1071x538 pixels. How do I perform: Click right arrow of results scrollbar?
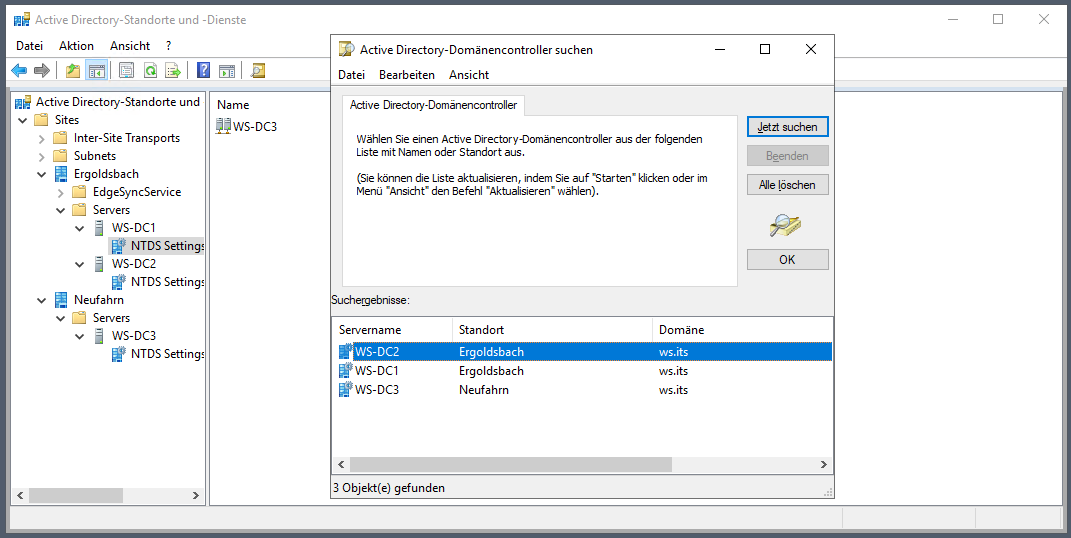pos(824,464)
